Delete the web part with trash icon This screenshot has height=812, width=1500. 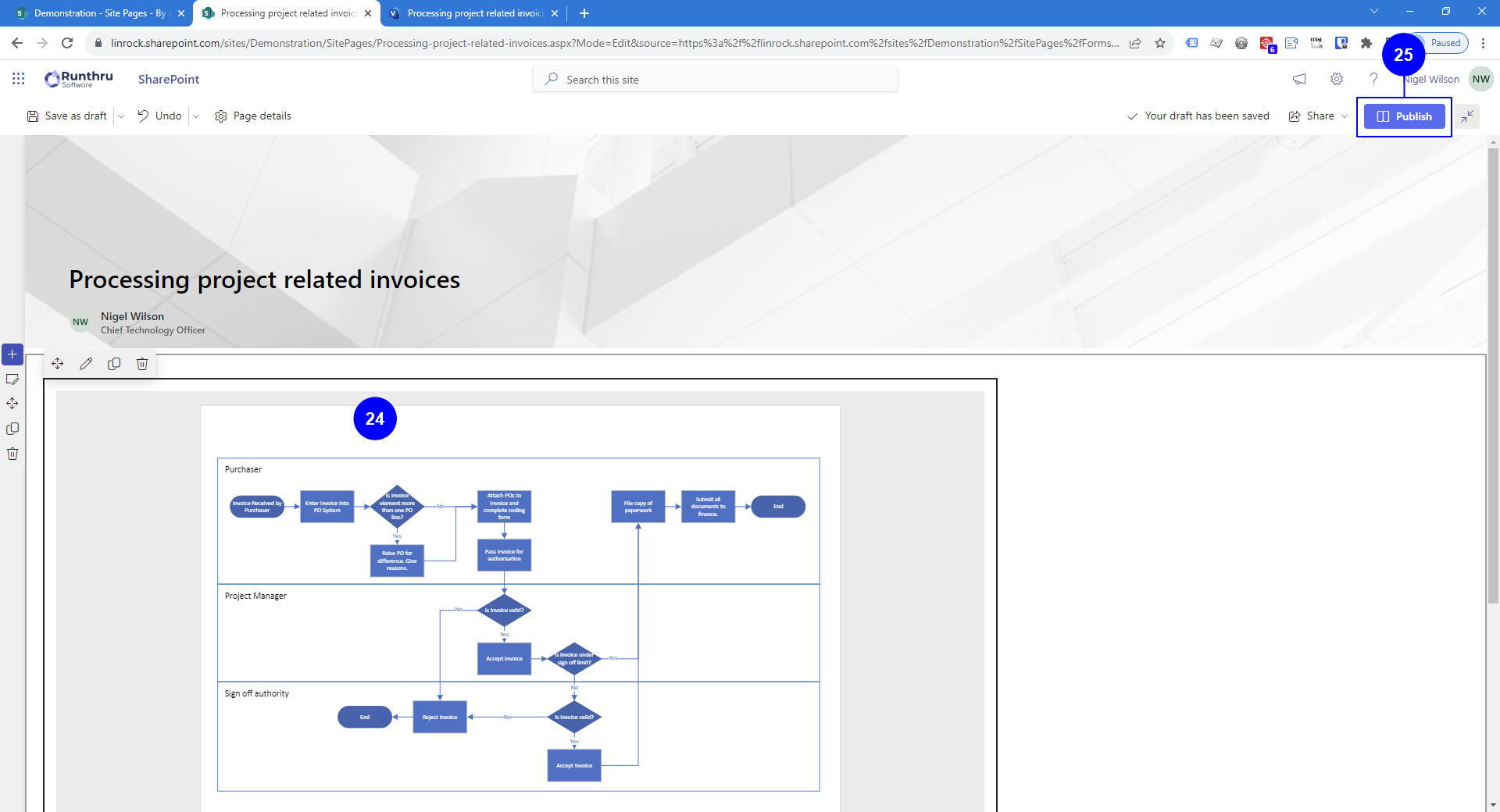click(142, 364)
